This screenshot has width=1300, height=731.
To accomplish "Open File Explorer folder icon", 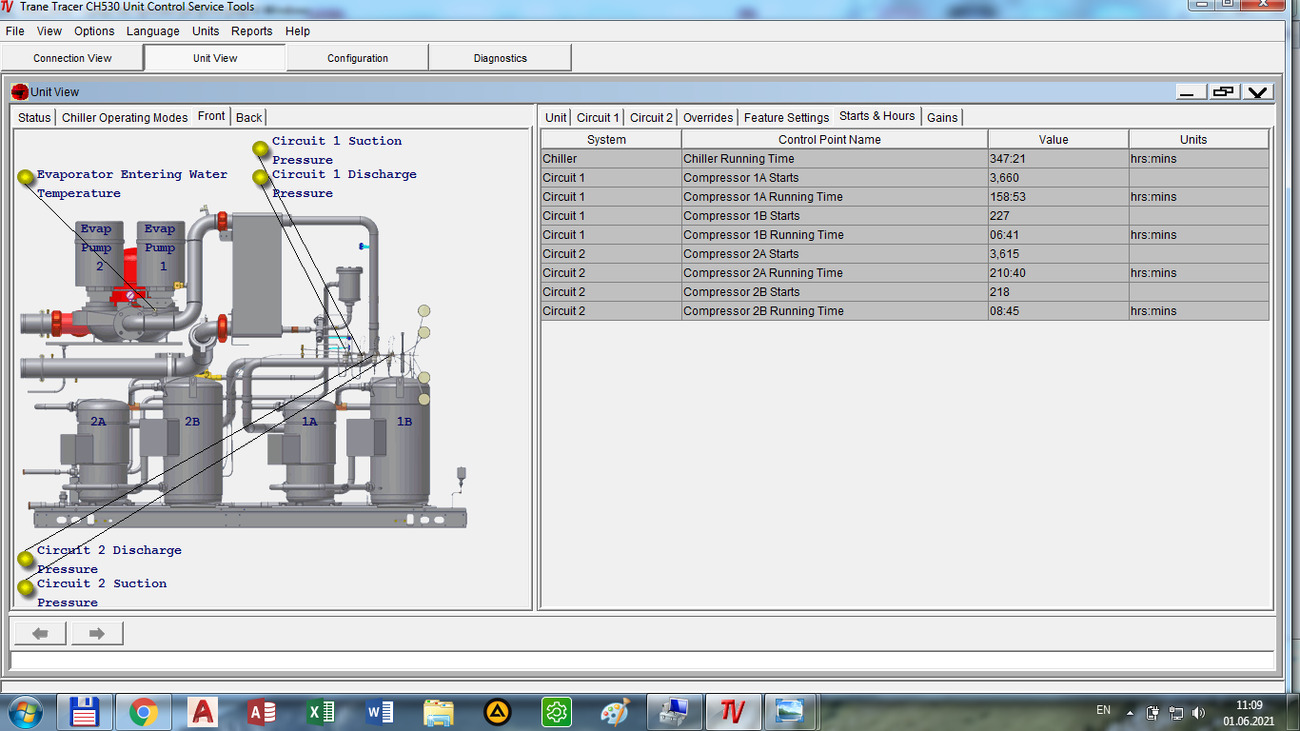I will tap(438, 712).
